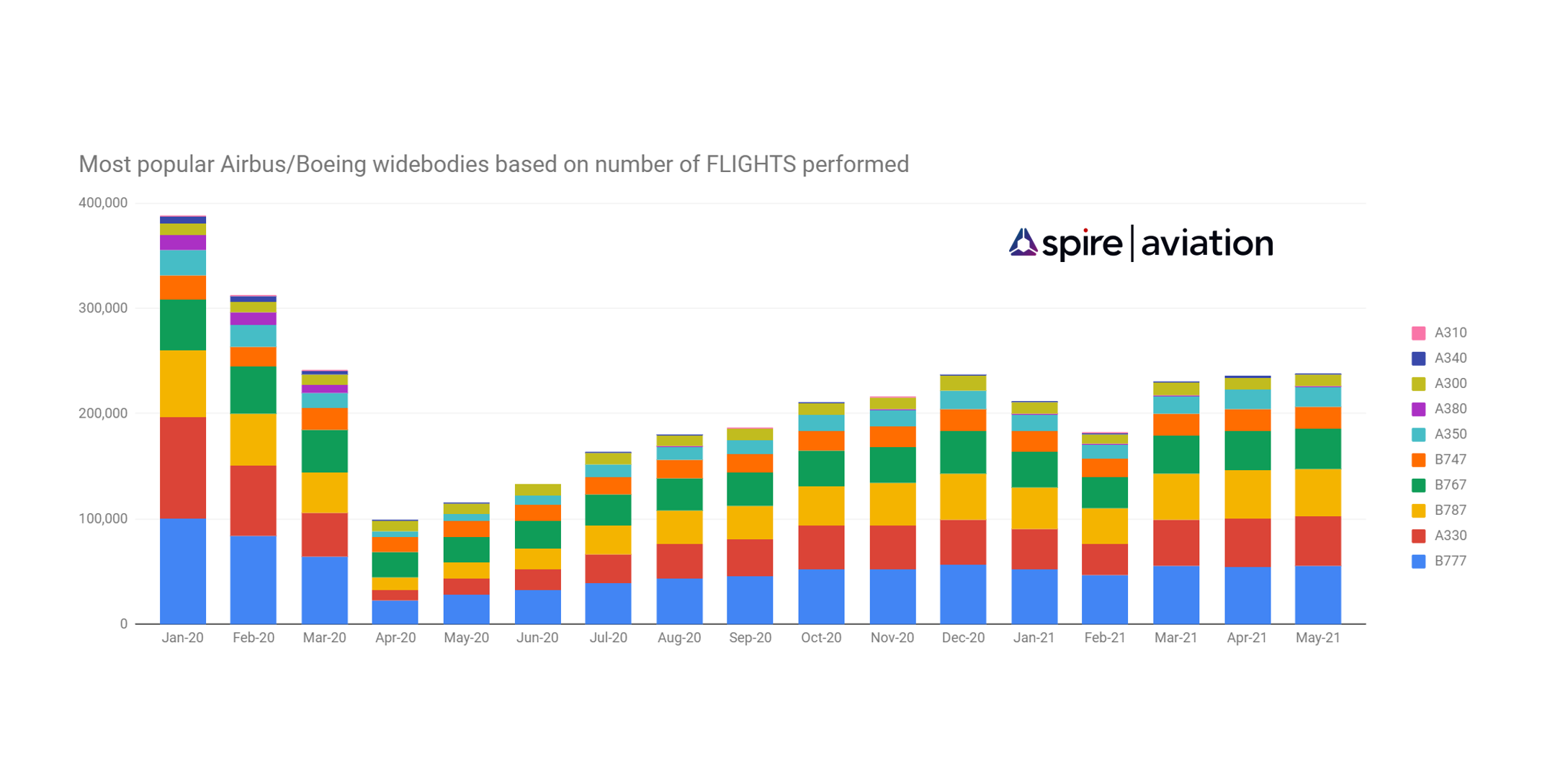
Task: Click the Apr-20 axis label
Action: point(395,639)
